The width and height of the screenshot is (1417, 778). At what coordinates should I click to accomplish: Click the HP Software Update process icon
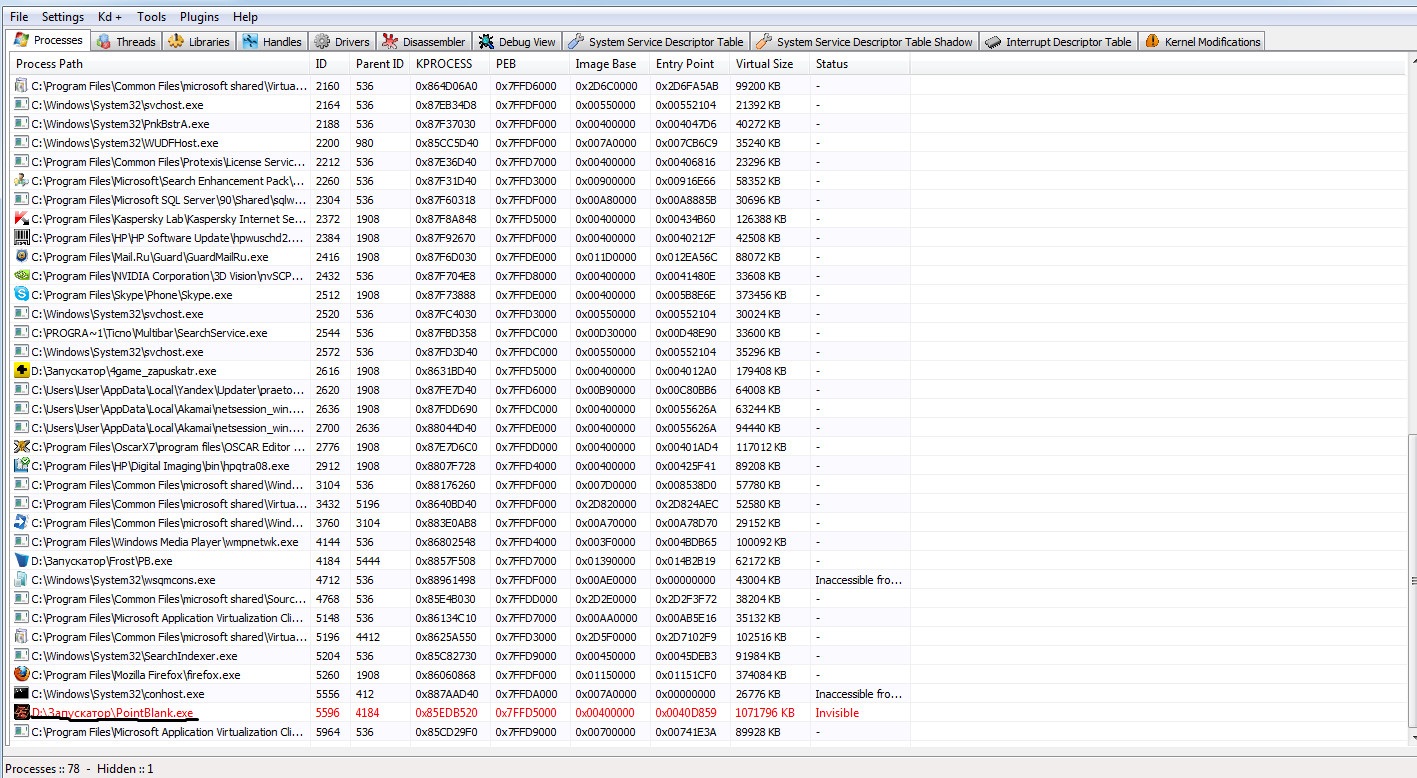coord(21,238)
